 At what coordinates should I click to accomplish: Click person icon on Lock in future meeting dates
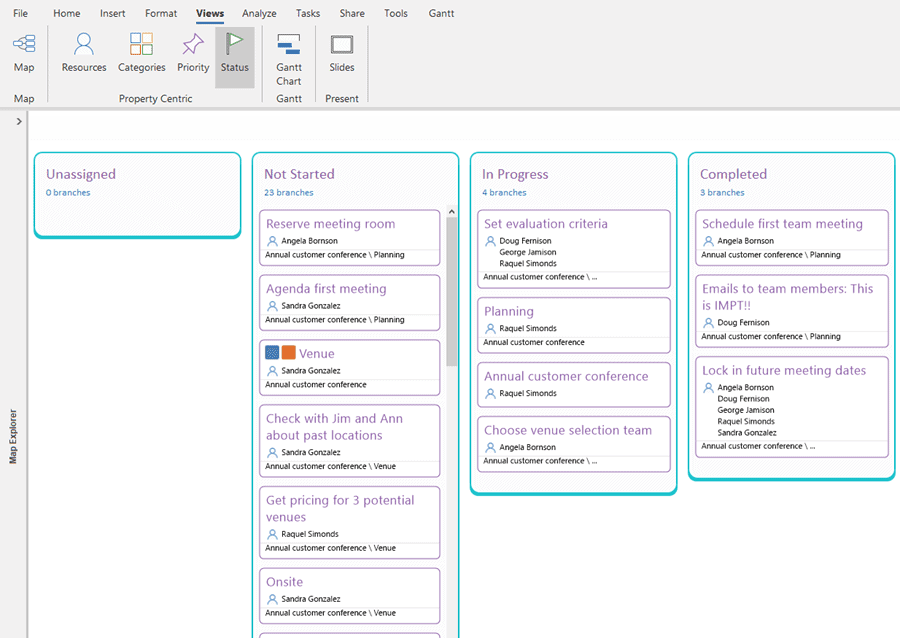(x=709, y=387)
